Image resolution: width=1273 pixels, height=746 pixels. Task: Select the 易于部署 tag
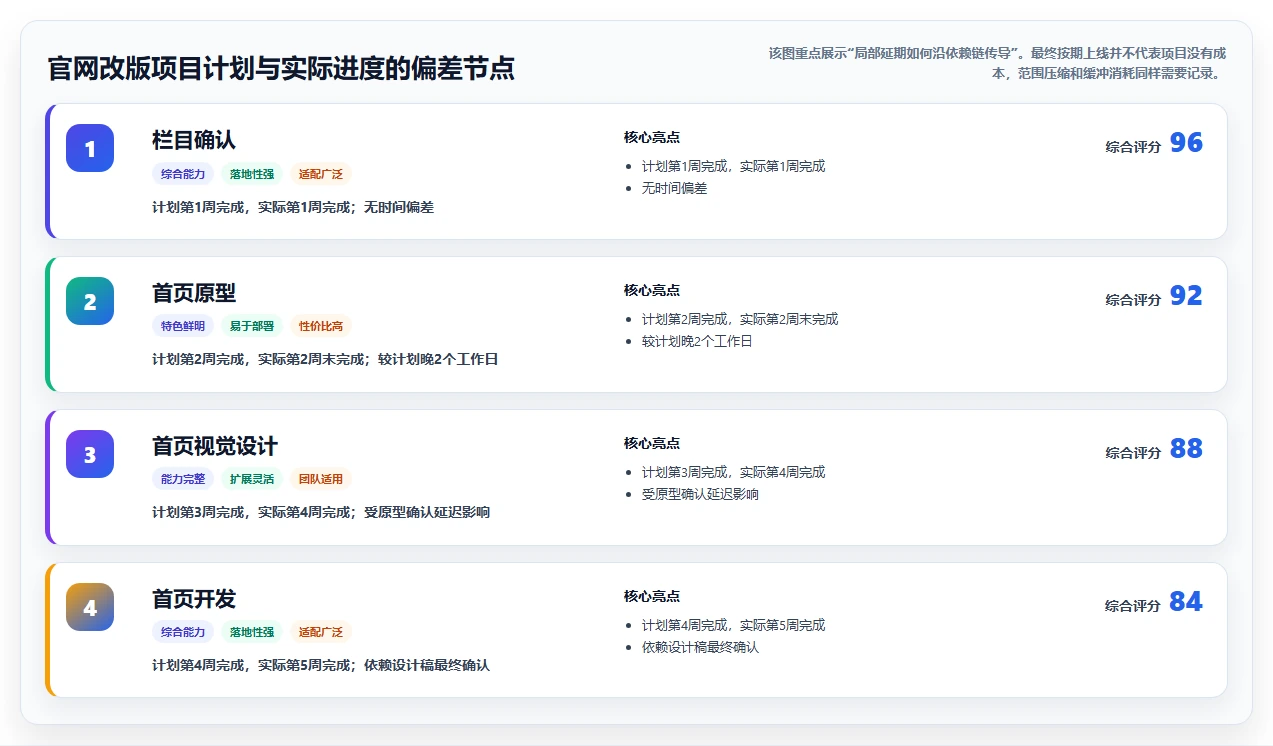click(x=252, y=327)
